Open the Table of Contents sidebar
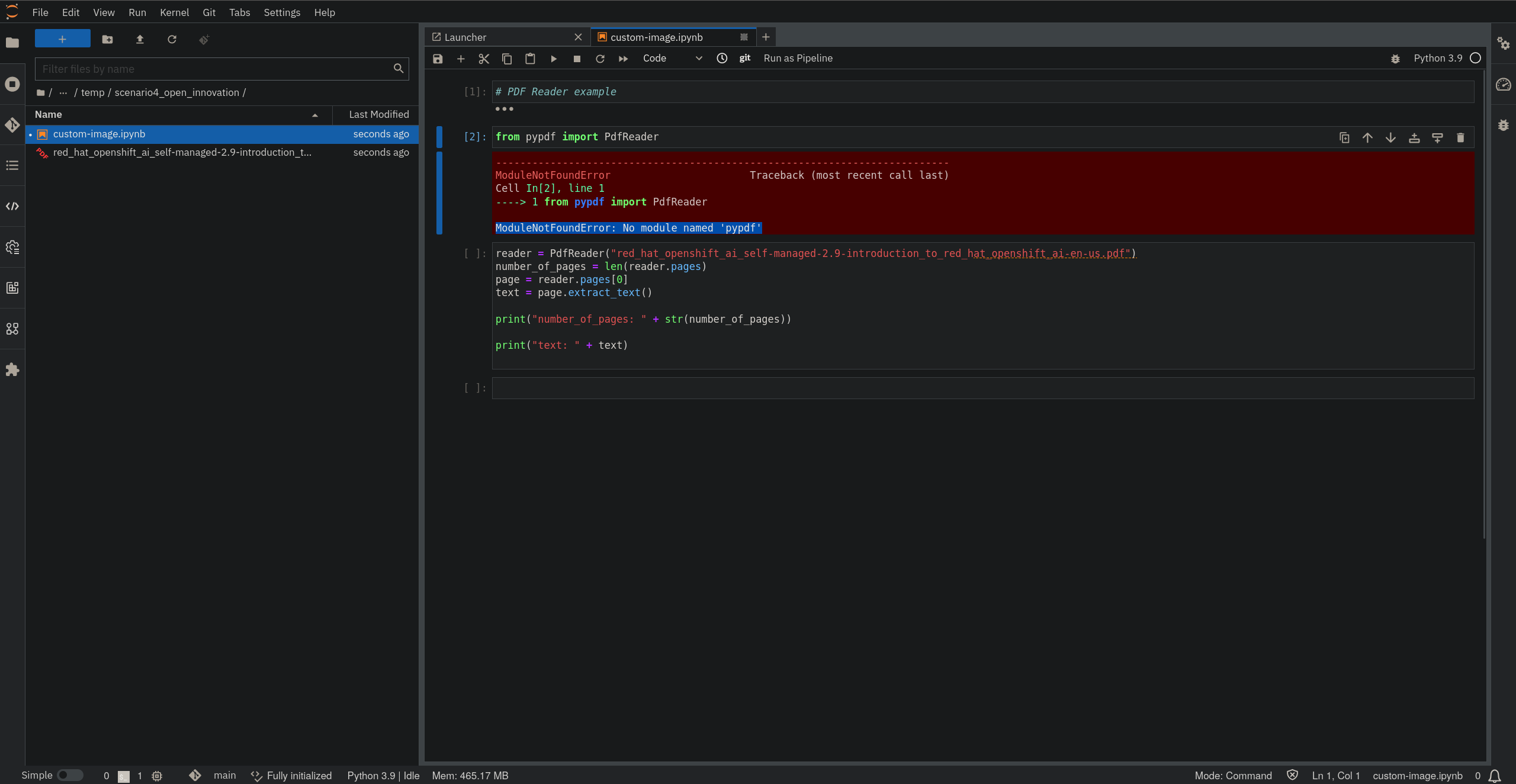Image resolution: width=1516 pixels, height=784 pixels. (x=12, y=165)
